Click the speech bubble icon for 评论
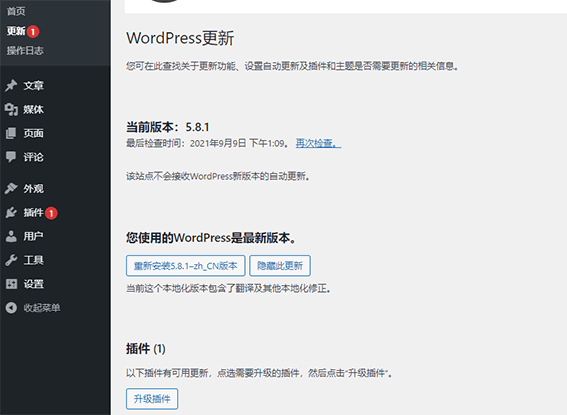Image resolution: width=567 pixels, height=415 pixels. point(11,157)
